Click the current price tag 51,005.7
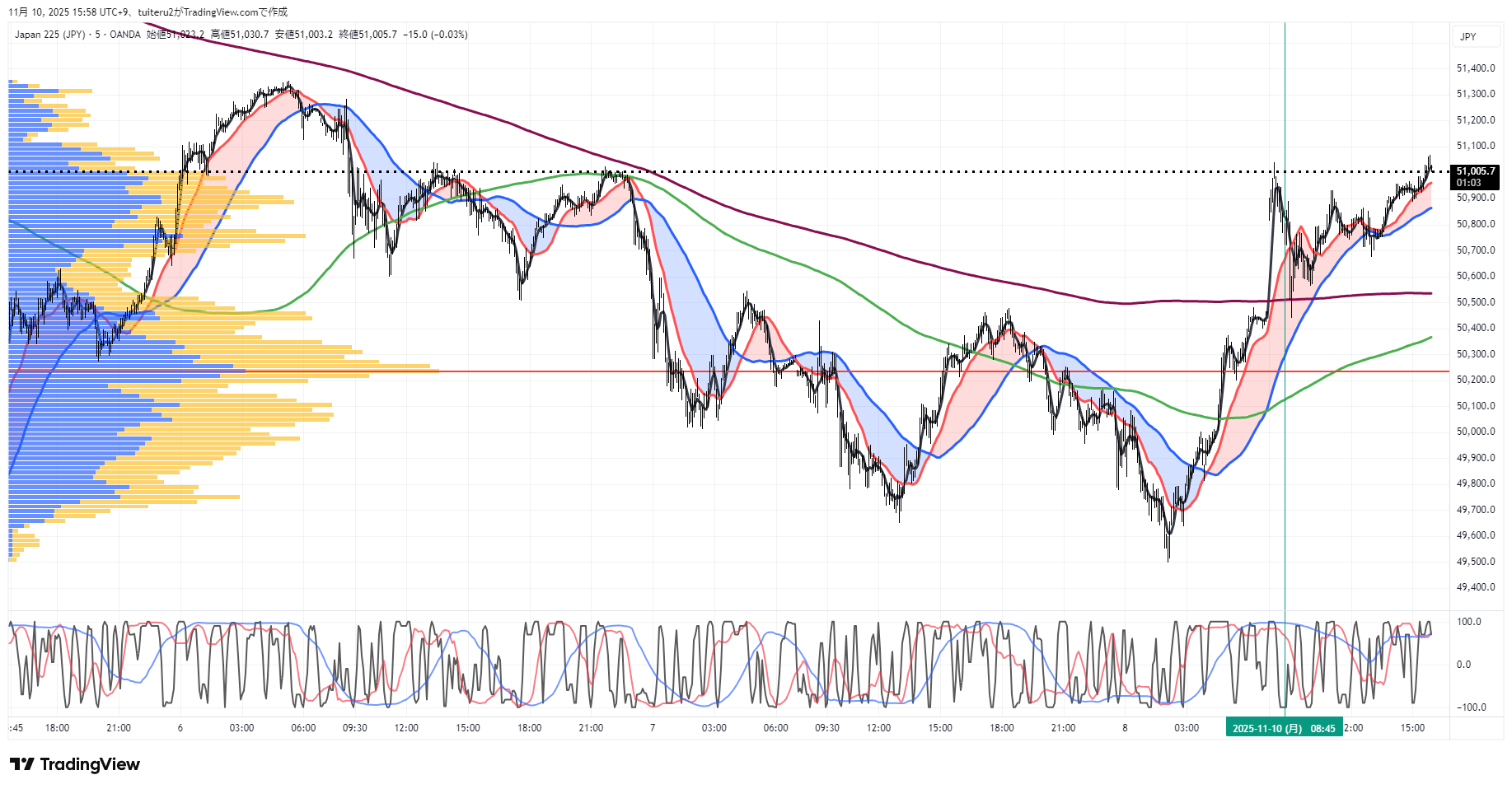The width and height of the screenshot is (1512, 789). click(1475, 171)
